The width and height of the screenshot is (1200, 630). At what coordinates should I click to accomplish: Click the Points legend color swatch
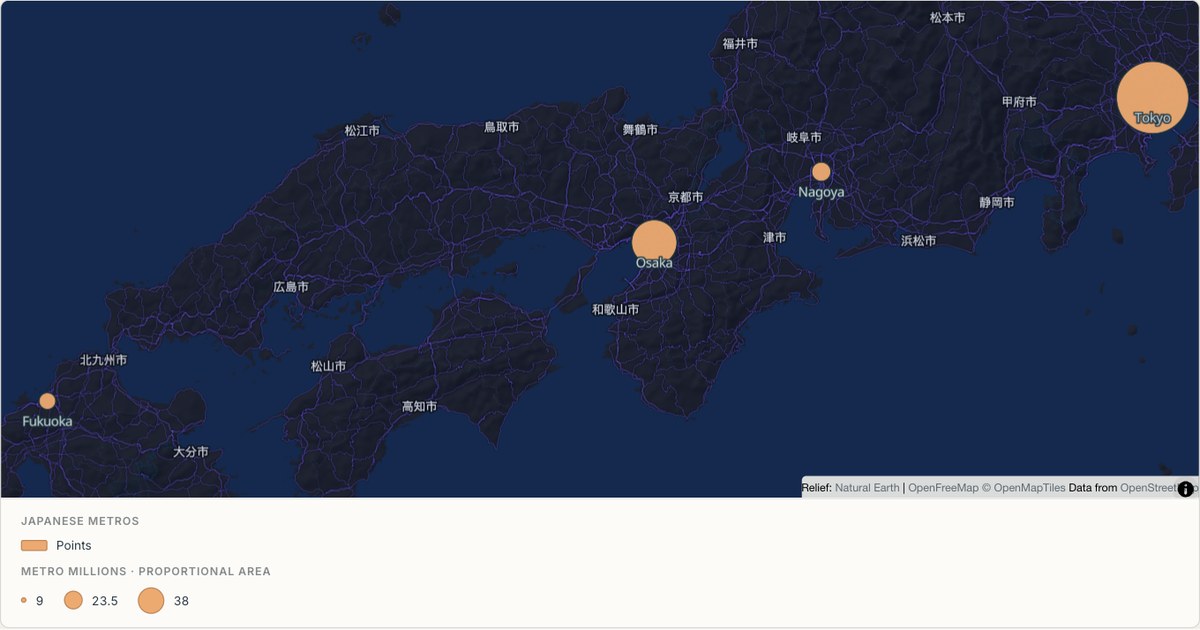click(34, 545)
